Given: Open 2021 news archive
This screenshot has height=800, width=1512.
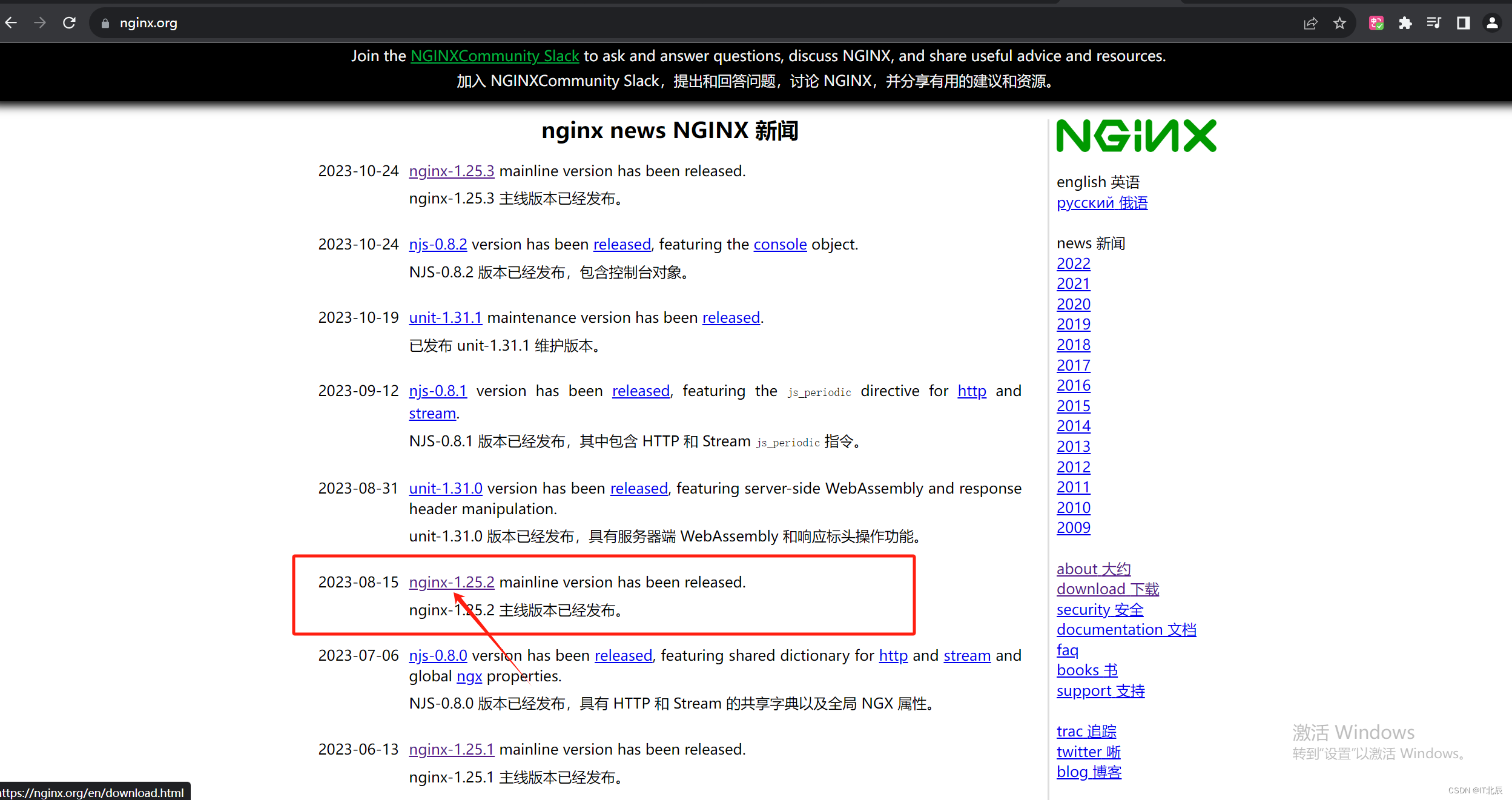Looking at the screenshot, I should (1074, 283).
